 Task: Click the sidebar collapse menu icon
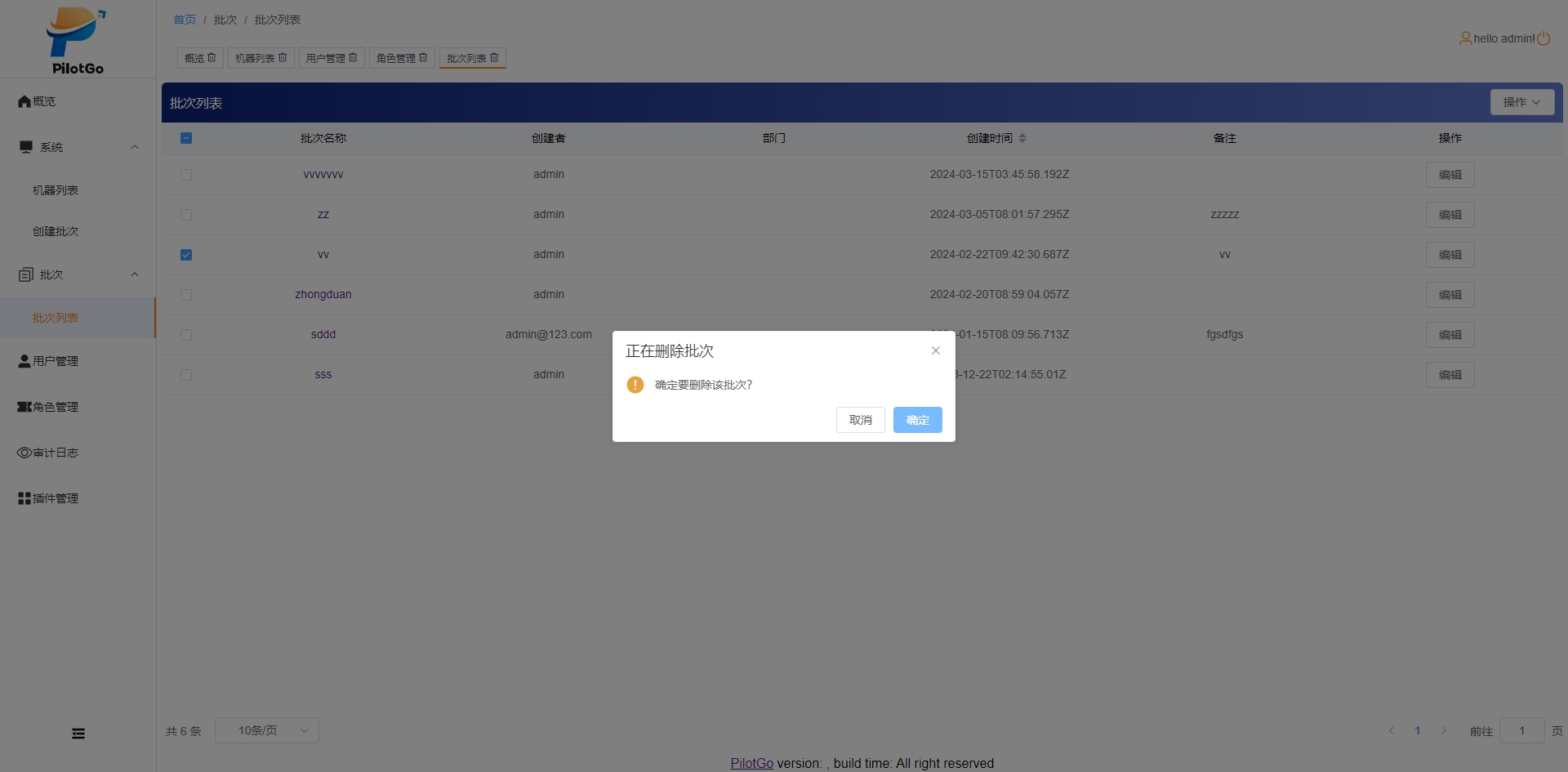point(78,734)
